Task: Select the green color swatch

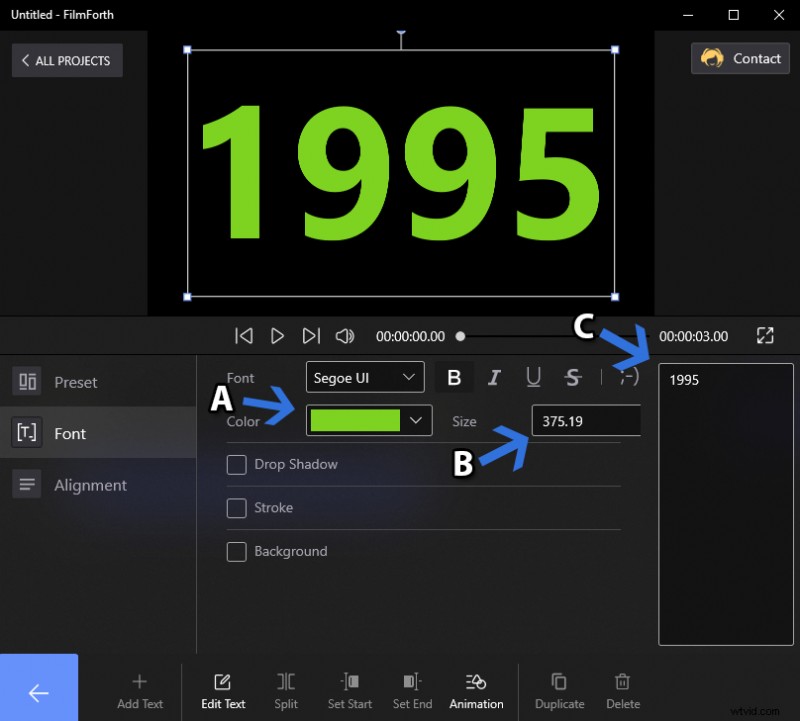Action: coord(355,420)
